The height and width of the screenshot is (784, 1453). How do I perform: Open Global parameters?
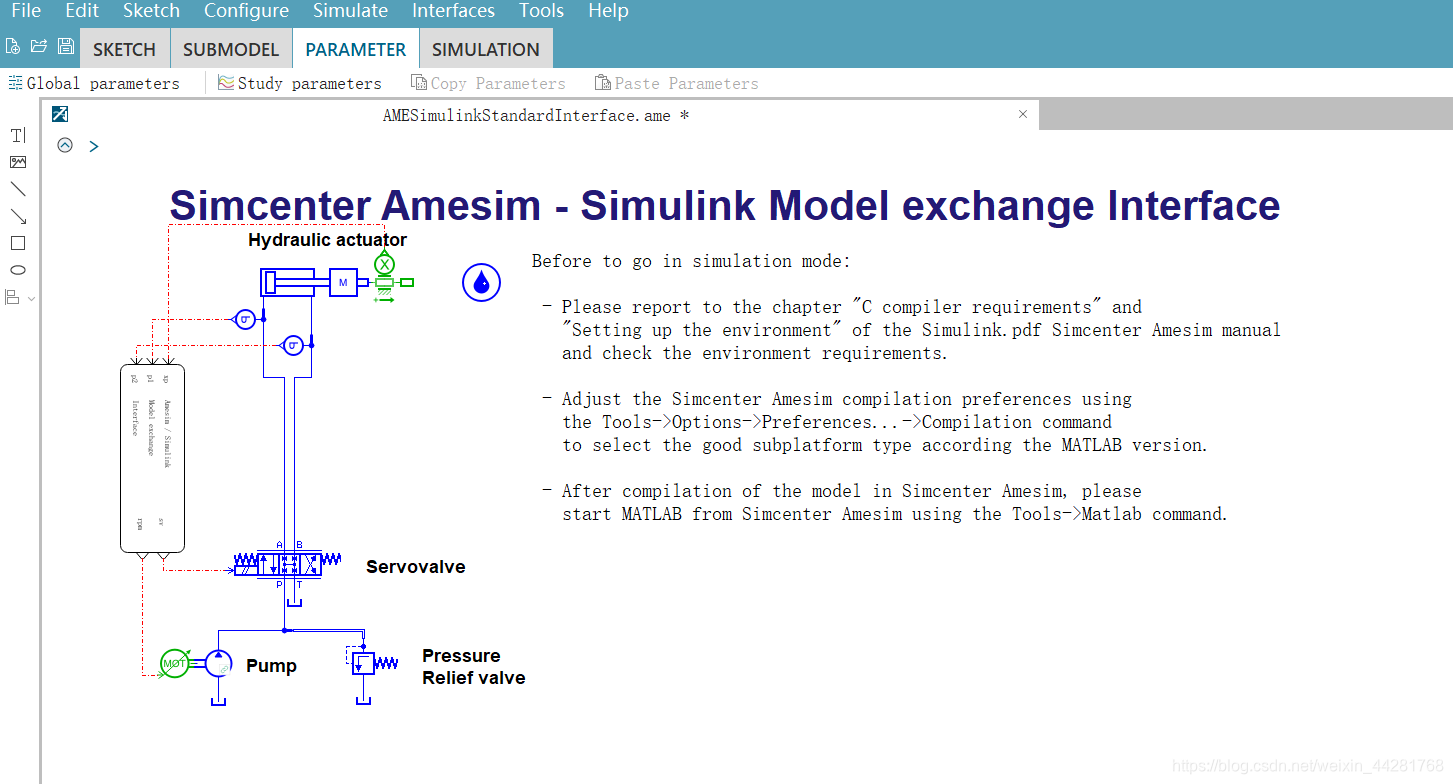click(94, 83)
